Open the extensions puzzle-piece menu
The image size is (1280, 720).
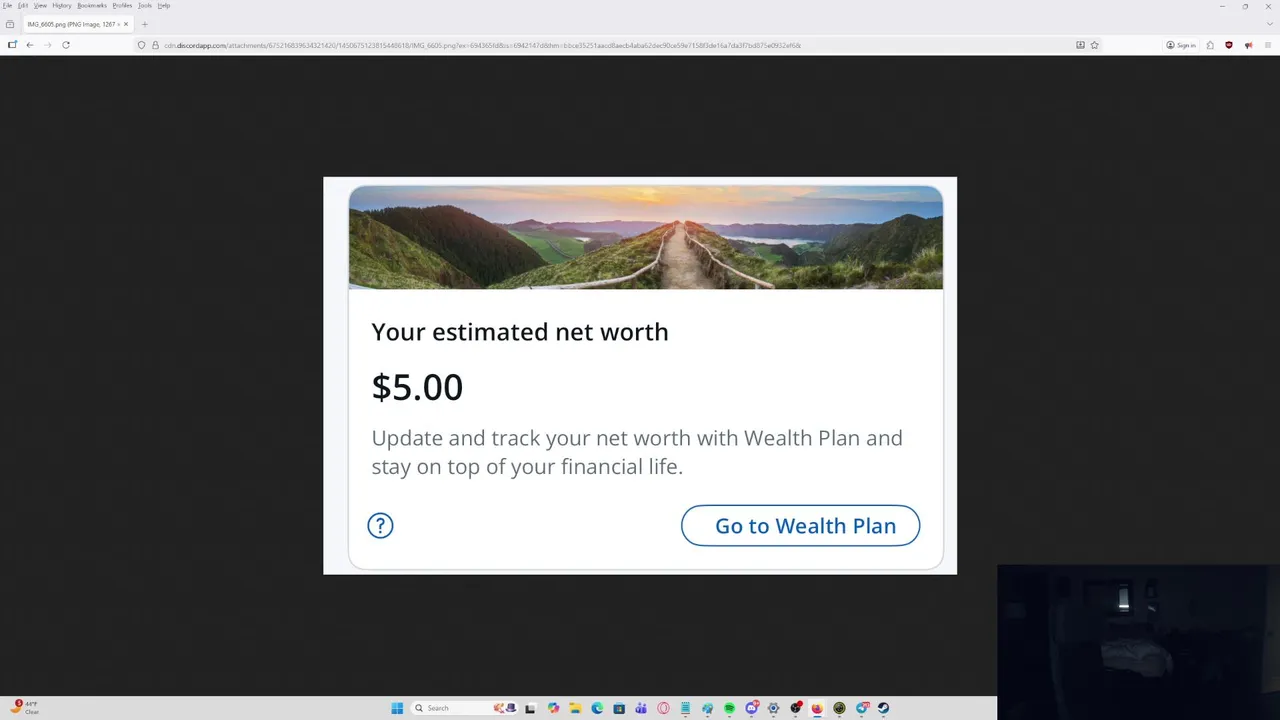tap(1210, 45)
